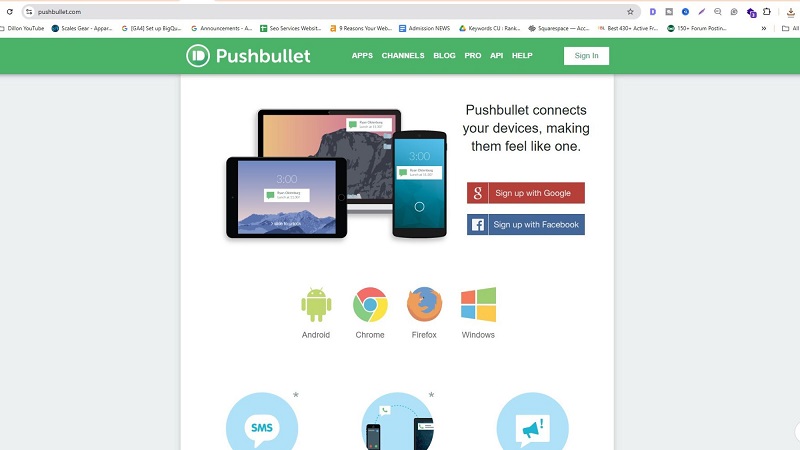Open the Admission NEWS bookmark
This screenshot has width=800, height=450.
(424, 29)
